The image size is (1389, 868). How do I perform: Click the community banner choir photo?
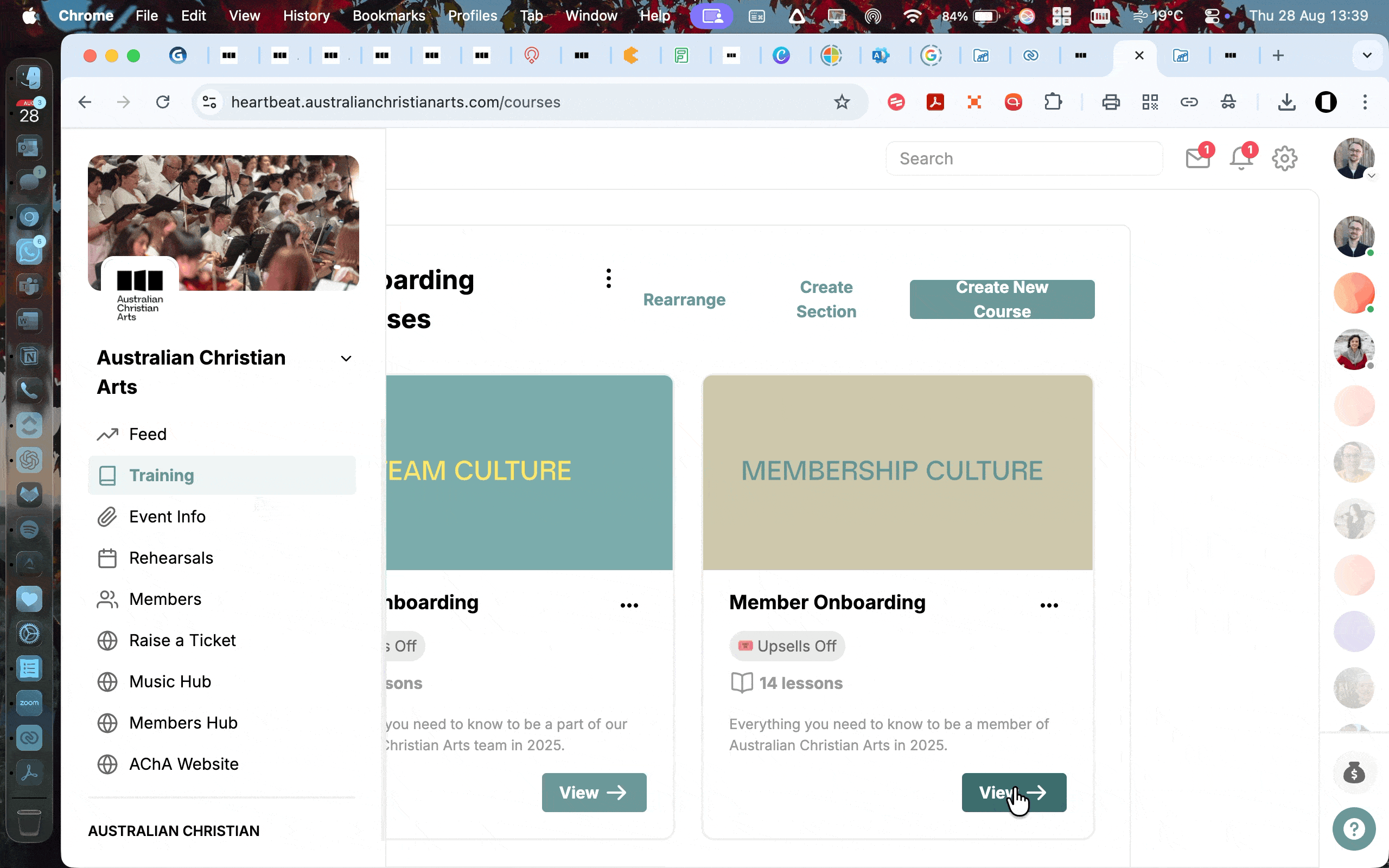tap(224, 223)
